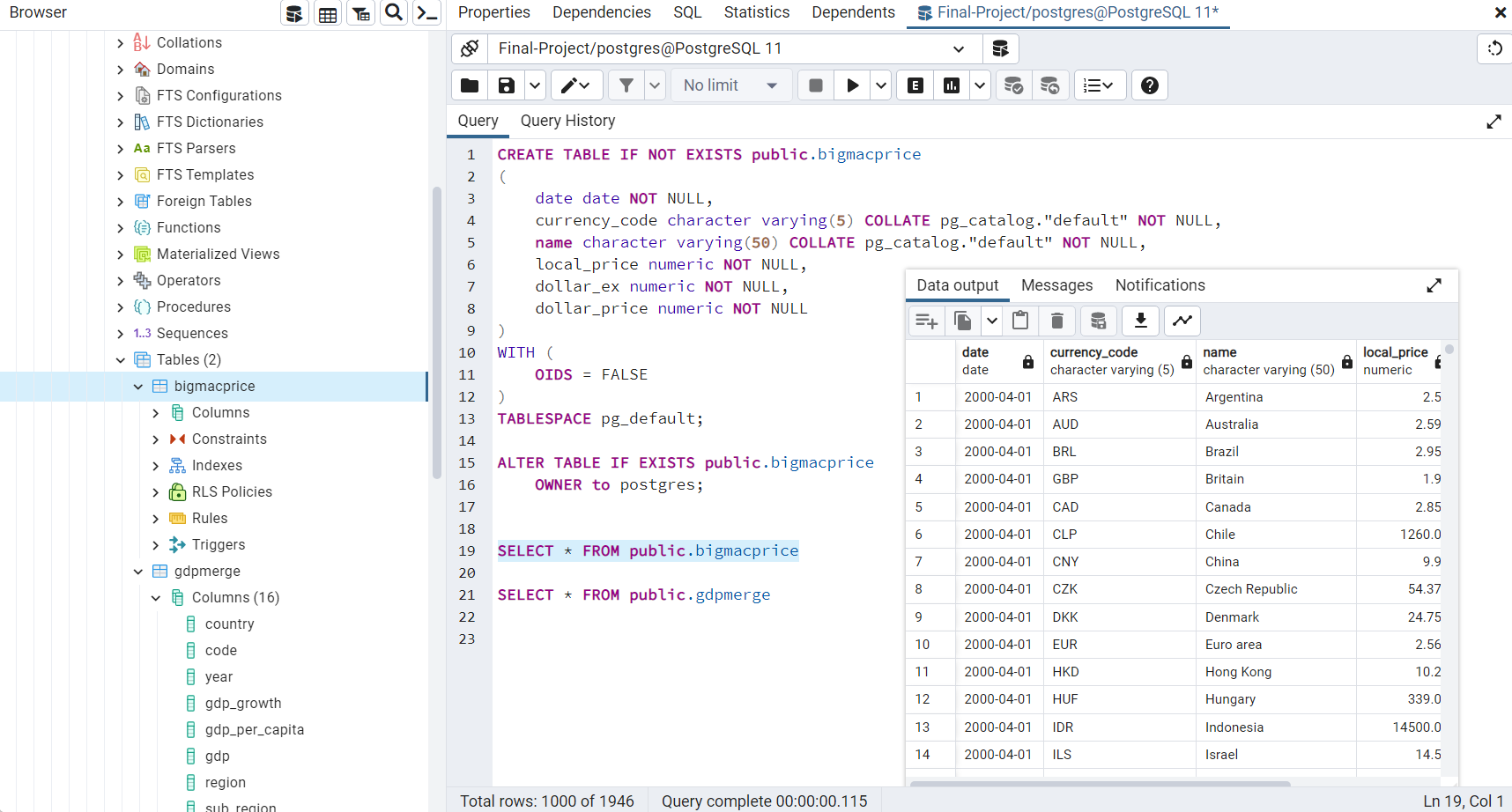The height and width of the screenshot is (812, 1512).
Task: Click the Explain Analyze chart icon
Action: coord(952,85)
